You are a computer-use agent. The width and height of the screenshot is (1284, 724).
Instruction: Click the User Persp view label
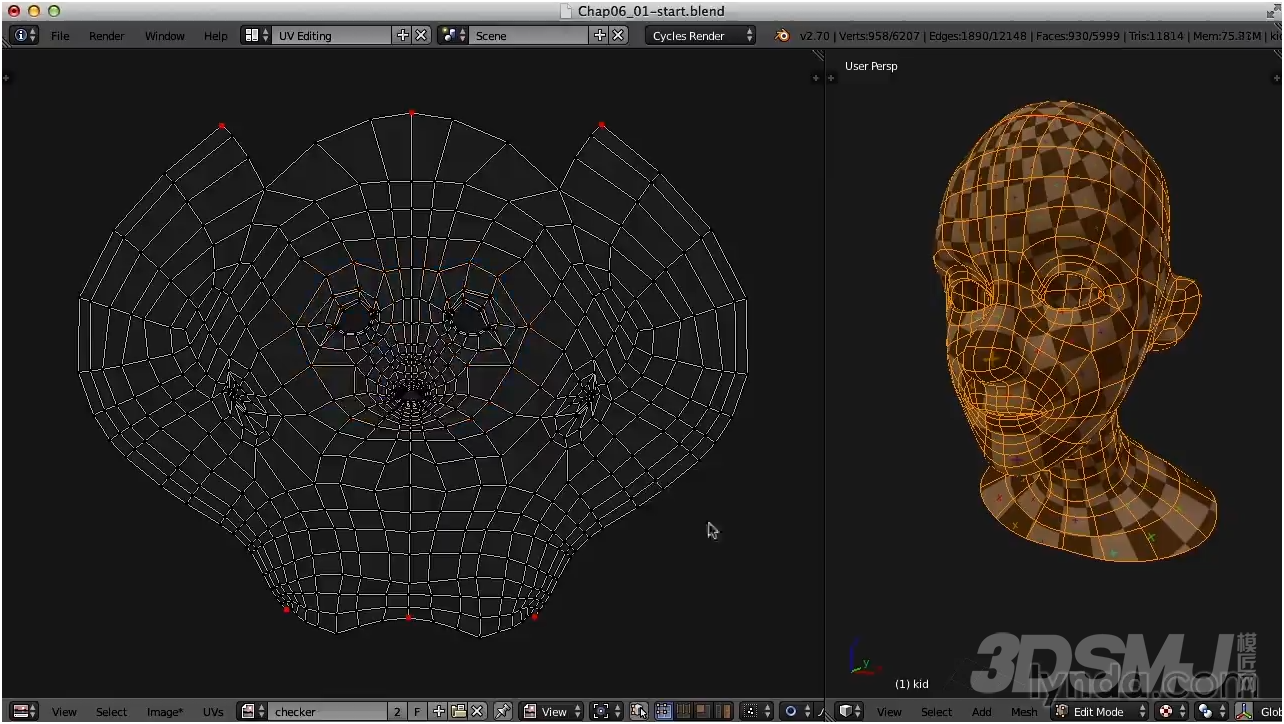(x=871, y=66)
